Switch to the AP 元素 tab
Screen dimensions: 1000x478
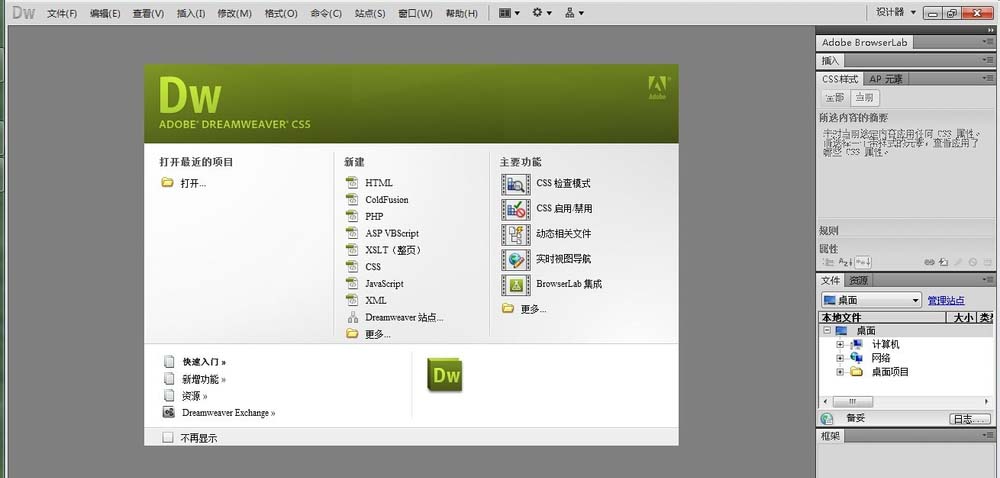coord(885,79)
